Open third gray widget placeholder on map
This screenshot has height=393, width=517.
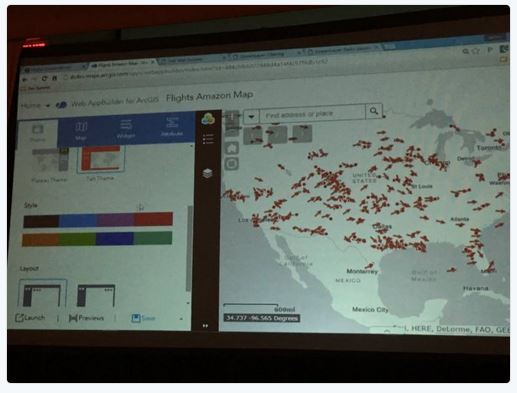tap(302, 133)
